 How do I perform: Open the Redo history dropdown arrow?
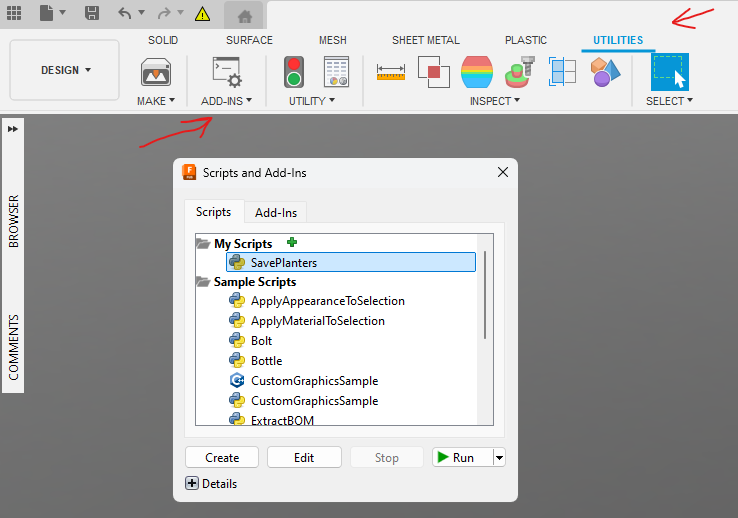pos(180,12)
